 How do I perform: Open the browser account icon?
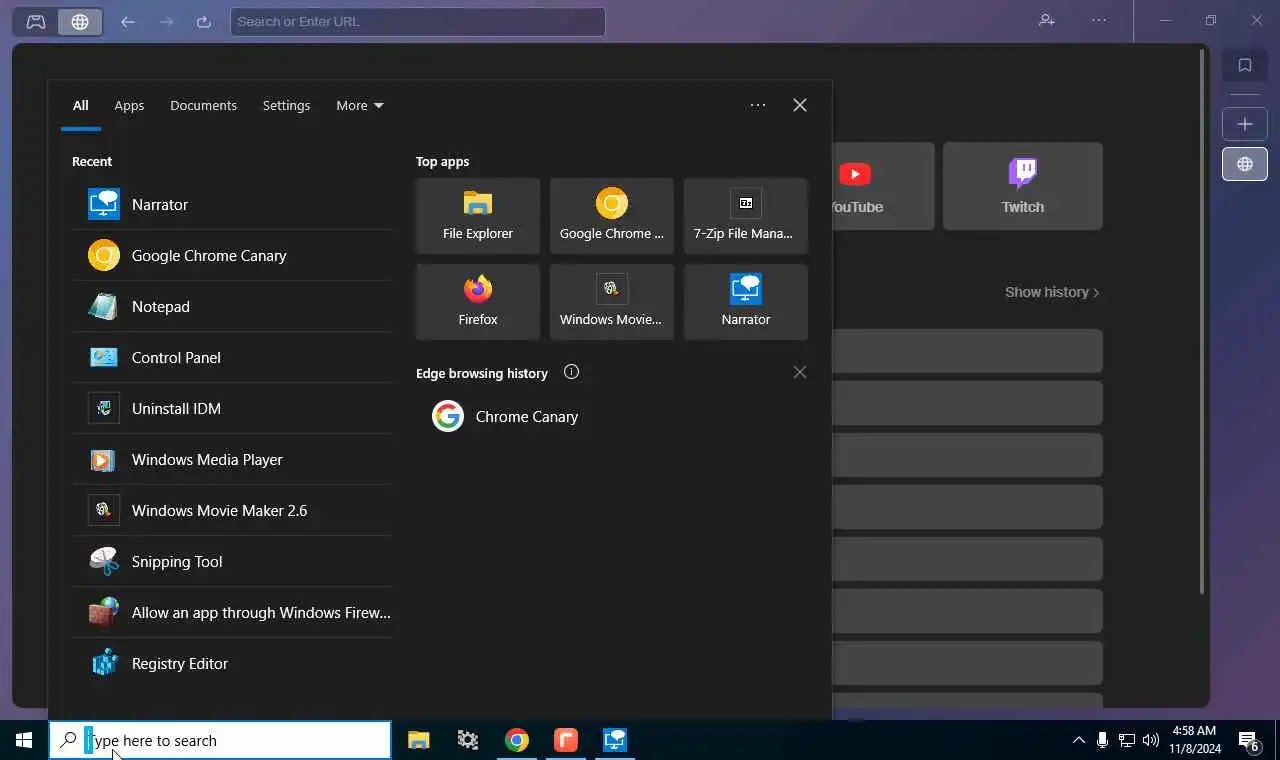1047,20
